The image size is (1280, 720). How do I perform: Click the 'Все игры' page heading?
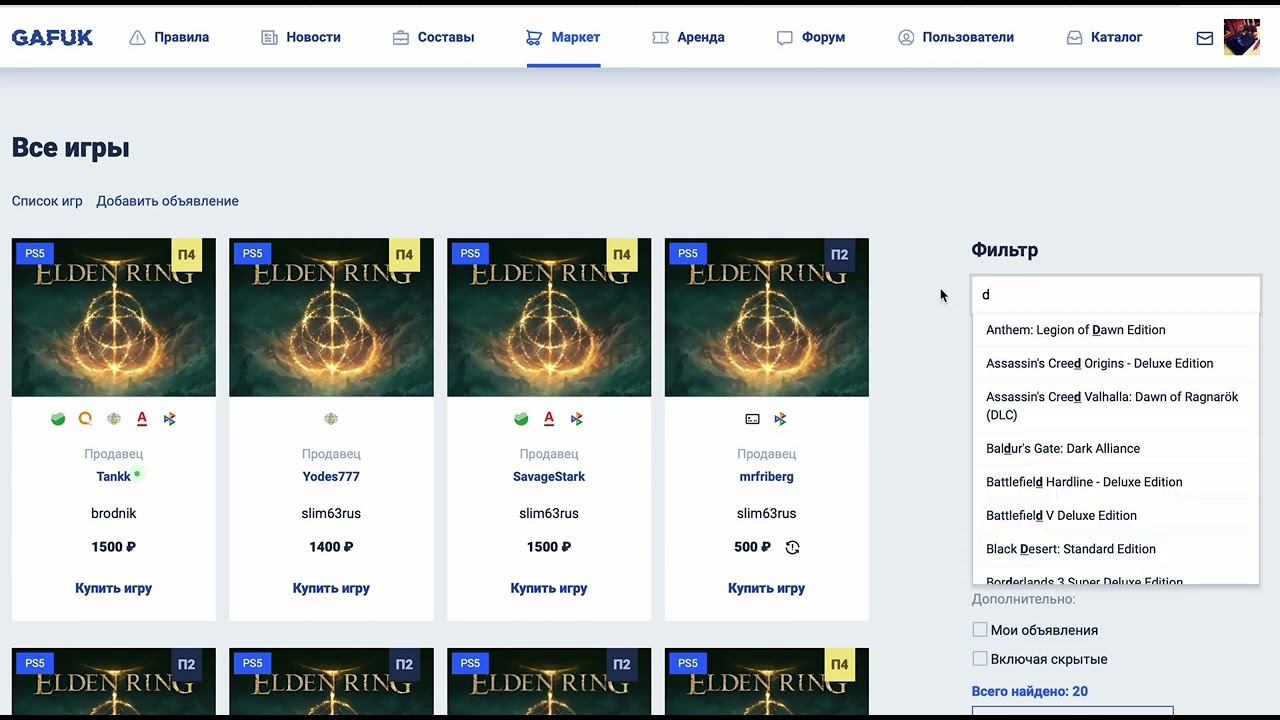pyautogui.click(x=71, y=148)
